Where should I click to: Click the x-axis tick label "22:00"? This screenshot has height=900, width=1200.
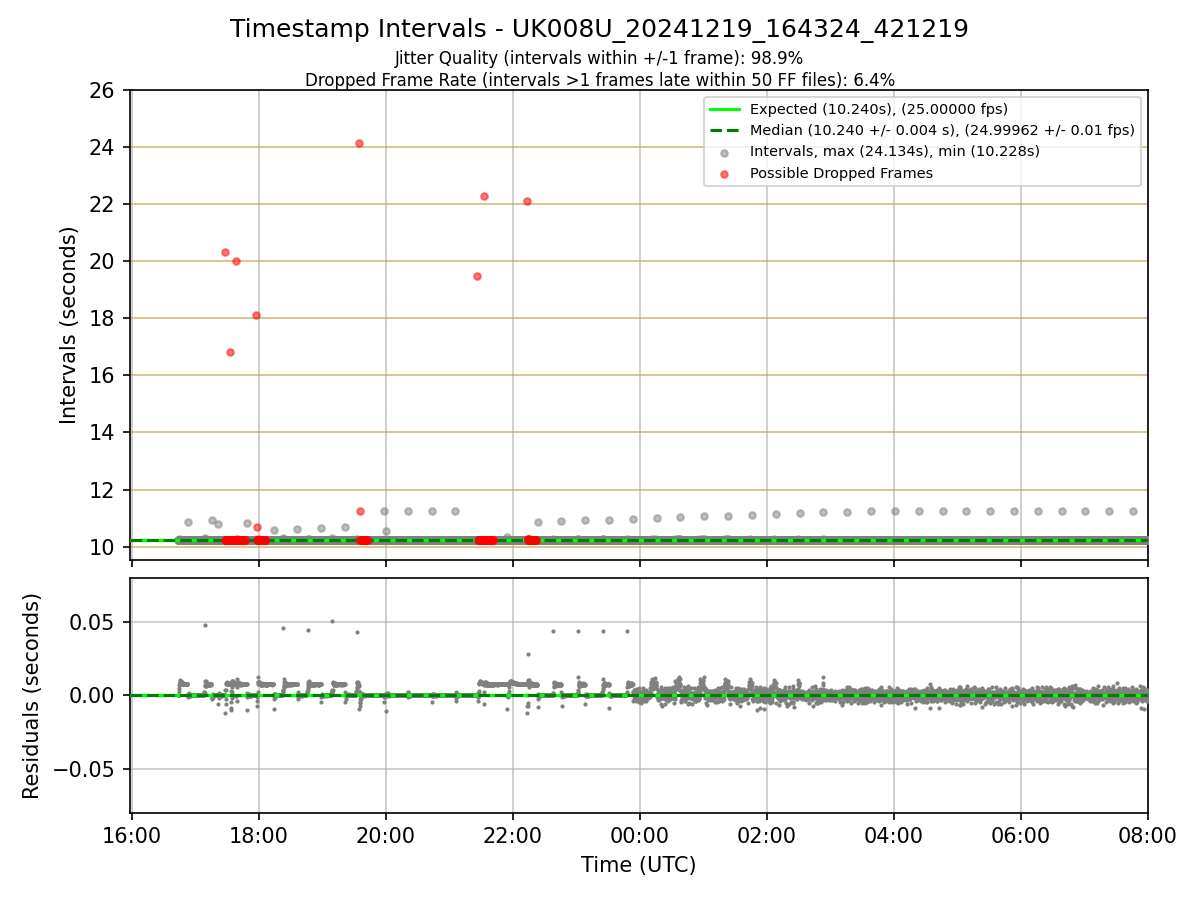(x=513, y=836)
